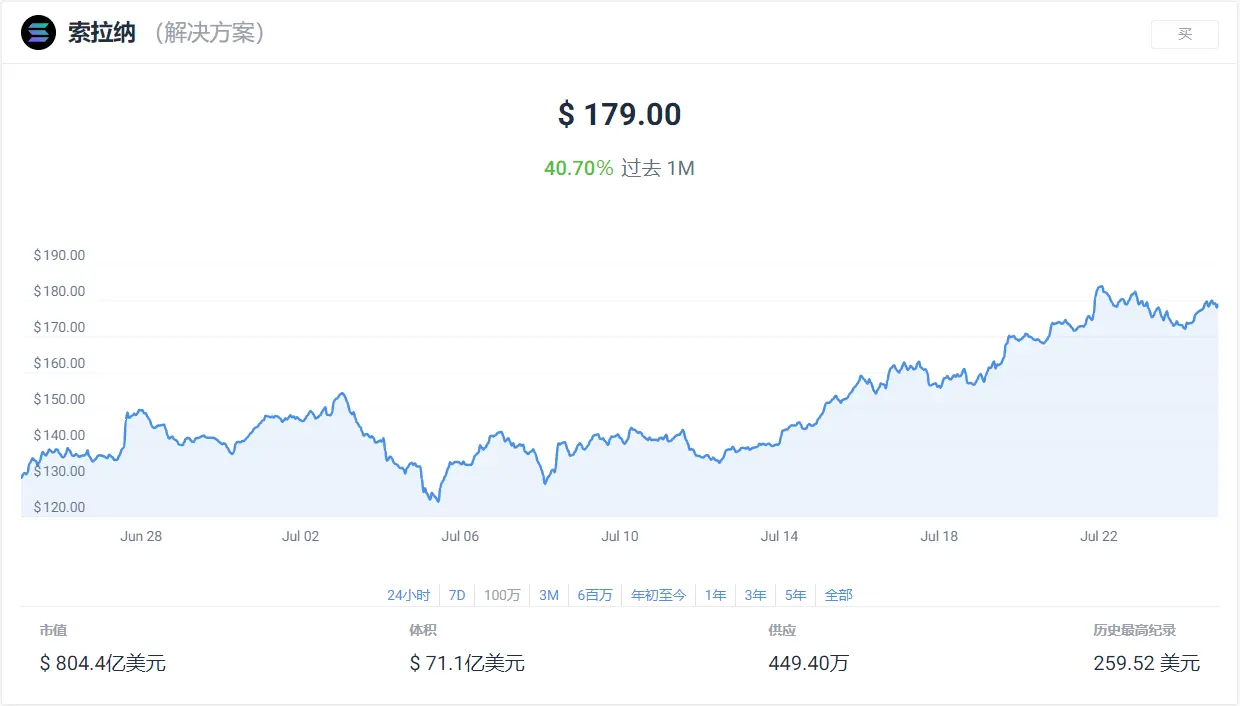The height and width of the screenshot is (706, 1240).
Task: Switch chart to 3M range
Action: [x=549, y=595]
